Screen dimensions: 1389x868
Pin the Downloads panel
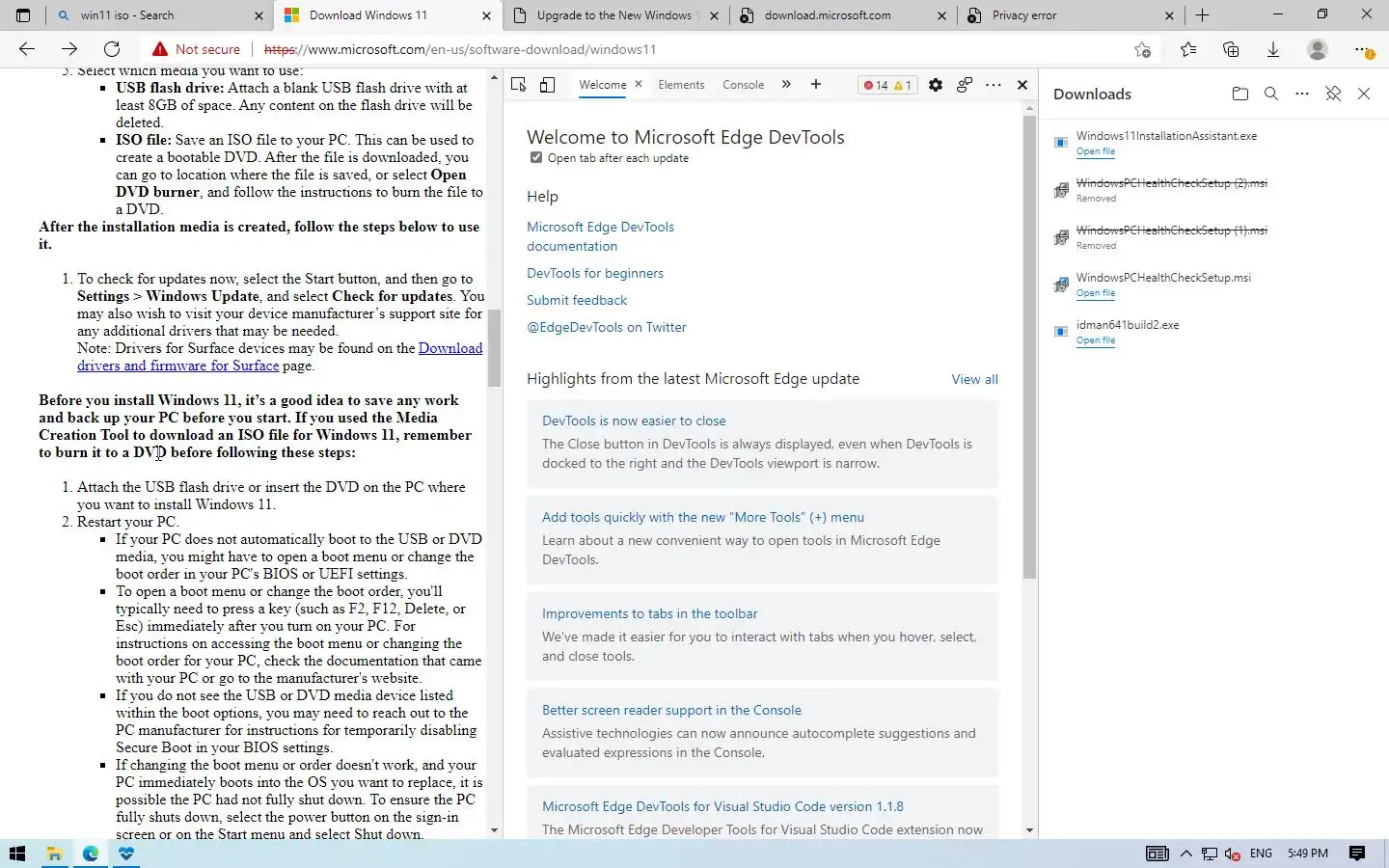[1333, 94]
